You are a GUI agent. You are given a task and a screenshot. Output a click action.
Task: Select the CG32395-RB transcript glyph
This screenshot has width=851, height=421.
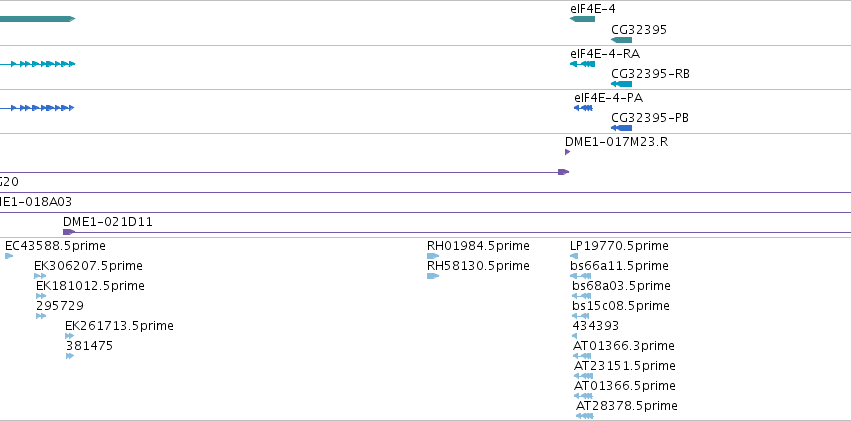click(x=621, y=84)
